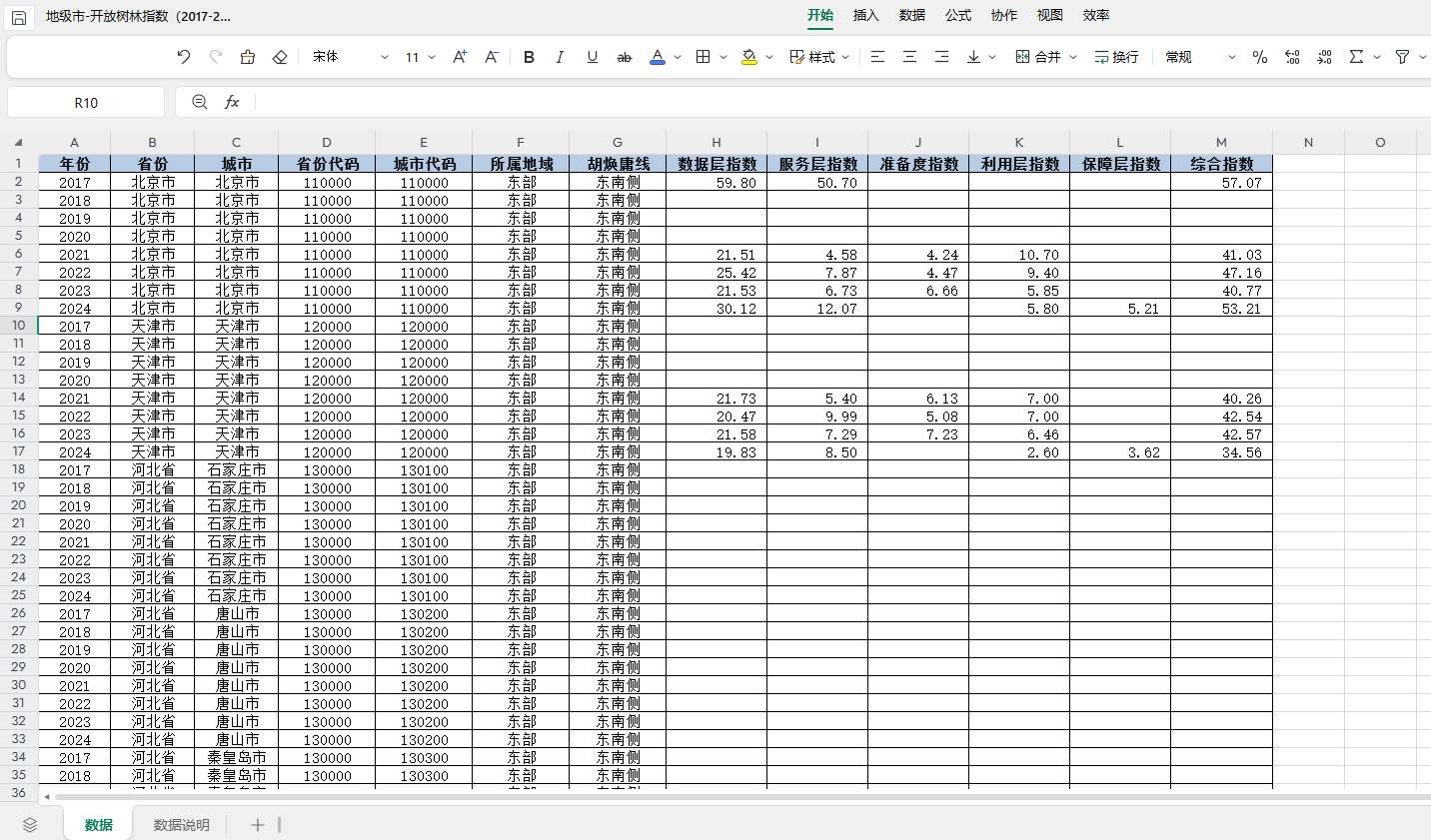Toggle strikethrough formatting
The image size is (1431, 840).
pos(625,57)
